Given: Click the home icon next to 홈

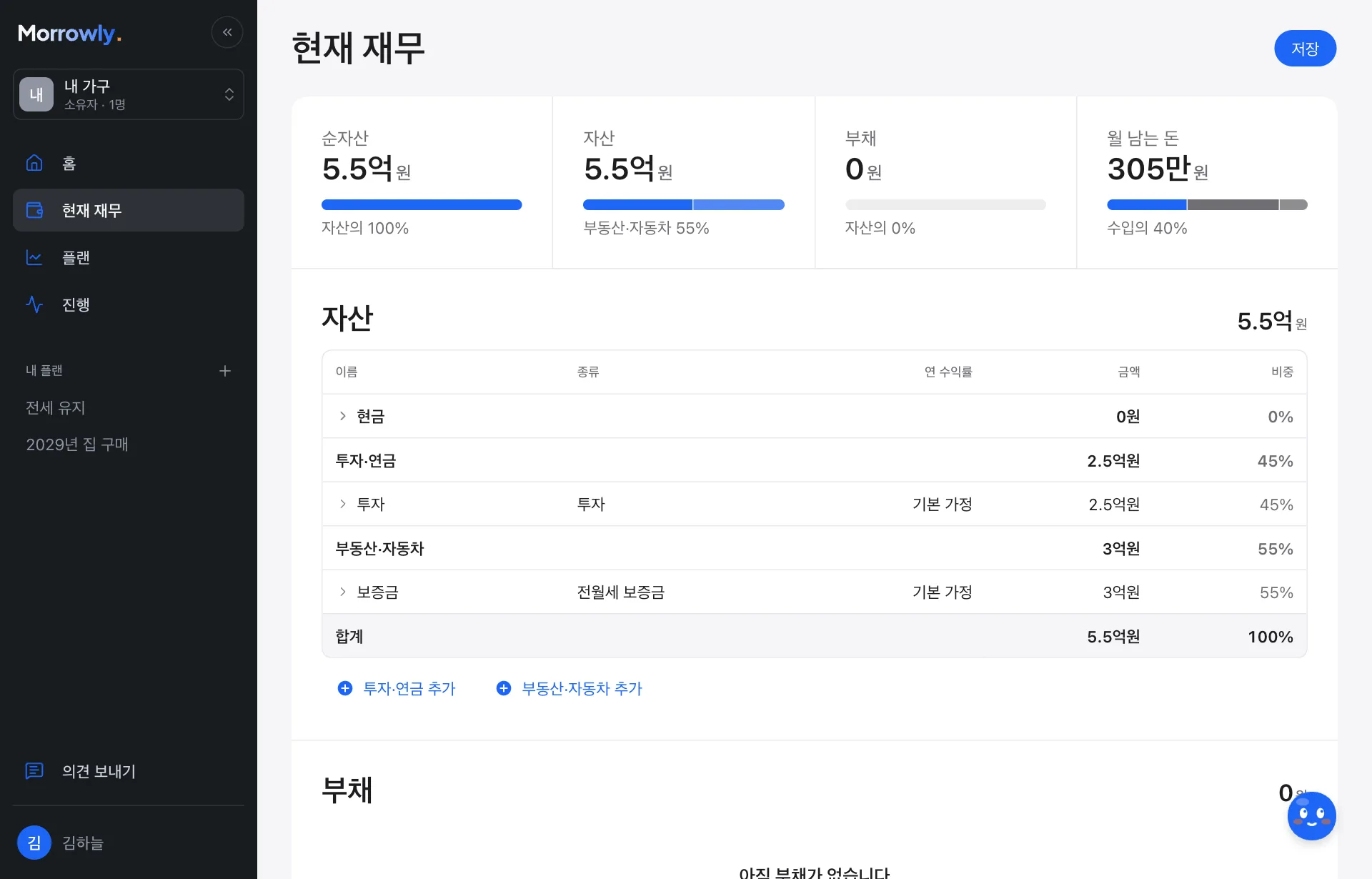Looking at the screenshot, I should tap(34, 163).
